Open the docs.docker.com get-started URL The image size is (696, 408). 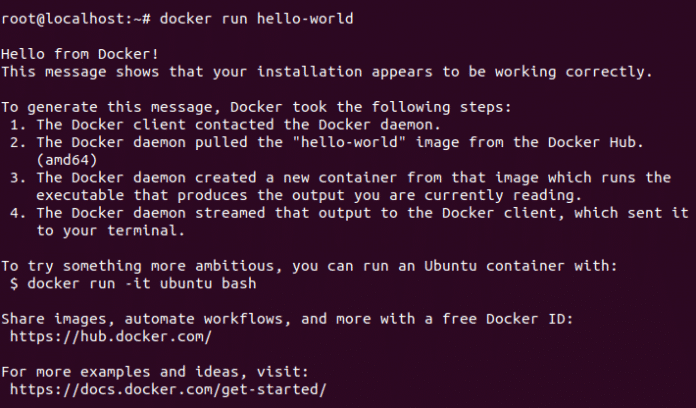[167, 389]
